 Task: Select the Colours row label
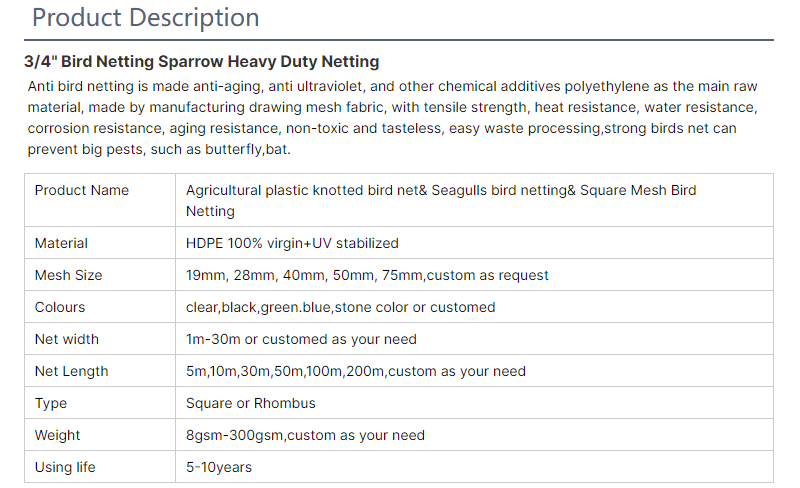(x=60, y=307)
